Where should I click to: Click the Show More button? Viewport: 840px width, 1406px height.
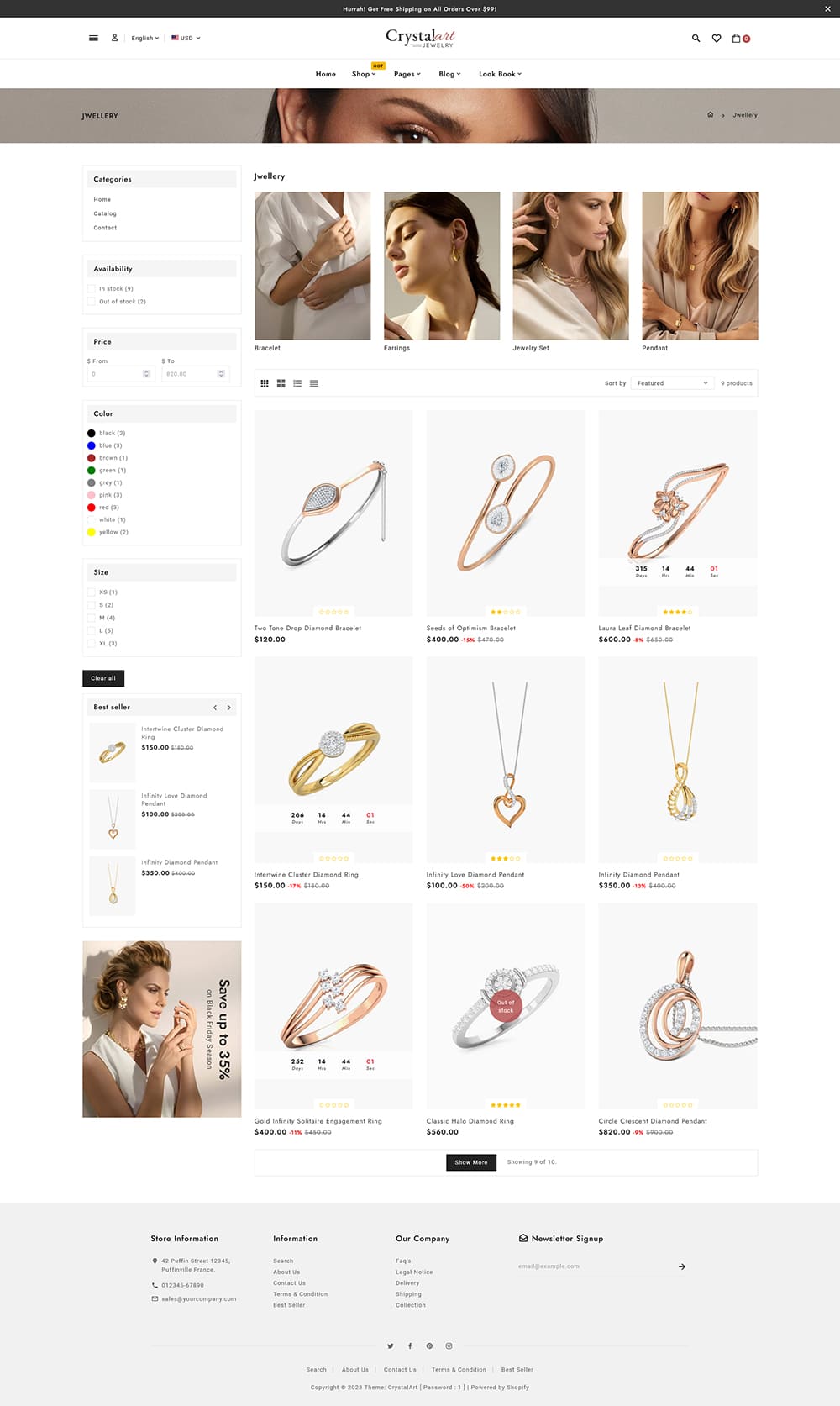[471, 1162]
